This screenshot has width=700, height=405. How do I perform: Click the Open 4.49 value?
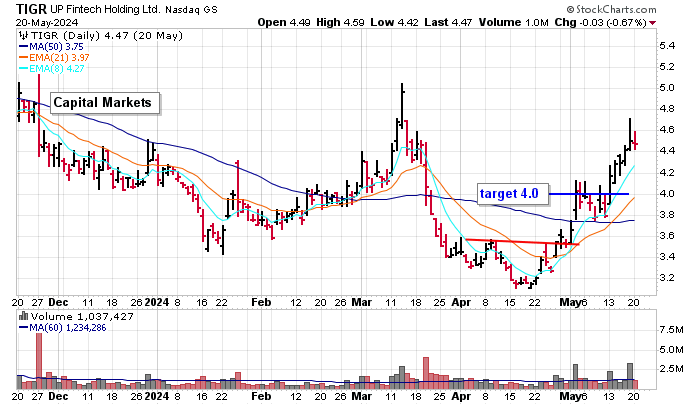tap(284, 22)
